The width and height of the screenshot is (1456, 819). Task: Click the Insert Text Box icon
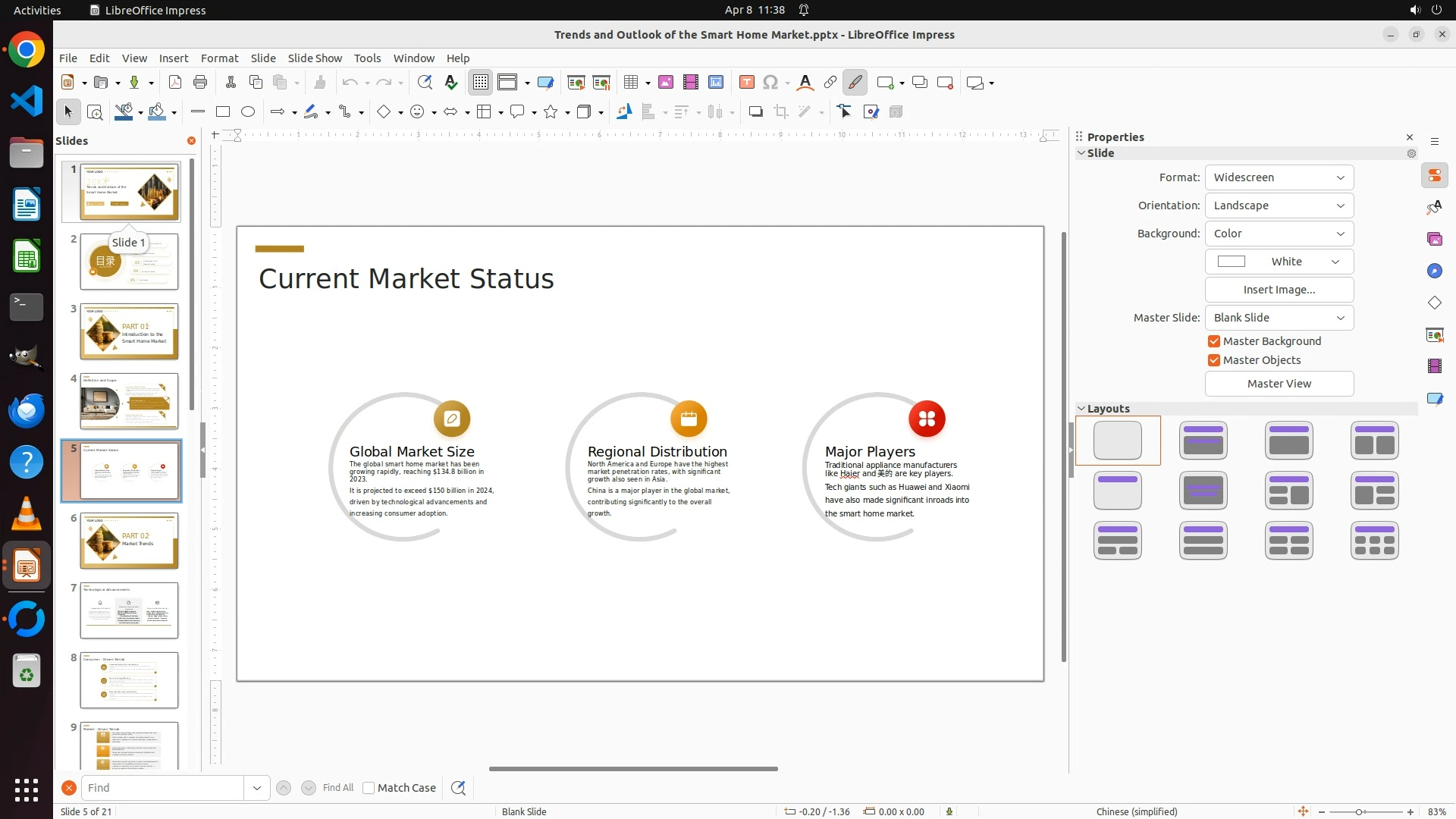click(747, 83)
